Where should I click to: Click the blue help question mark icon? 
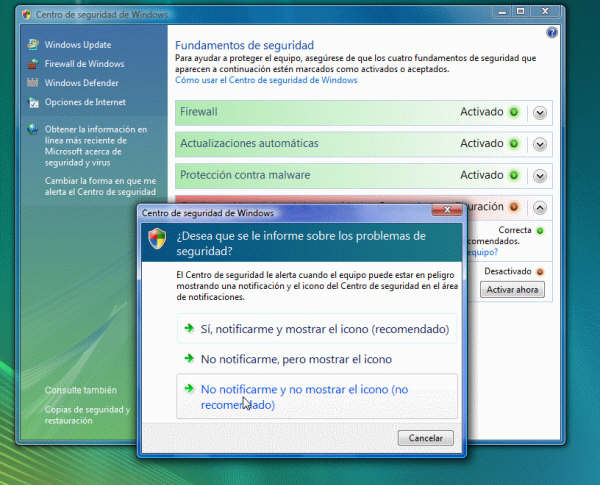[551, 33]
